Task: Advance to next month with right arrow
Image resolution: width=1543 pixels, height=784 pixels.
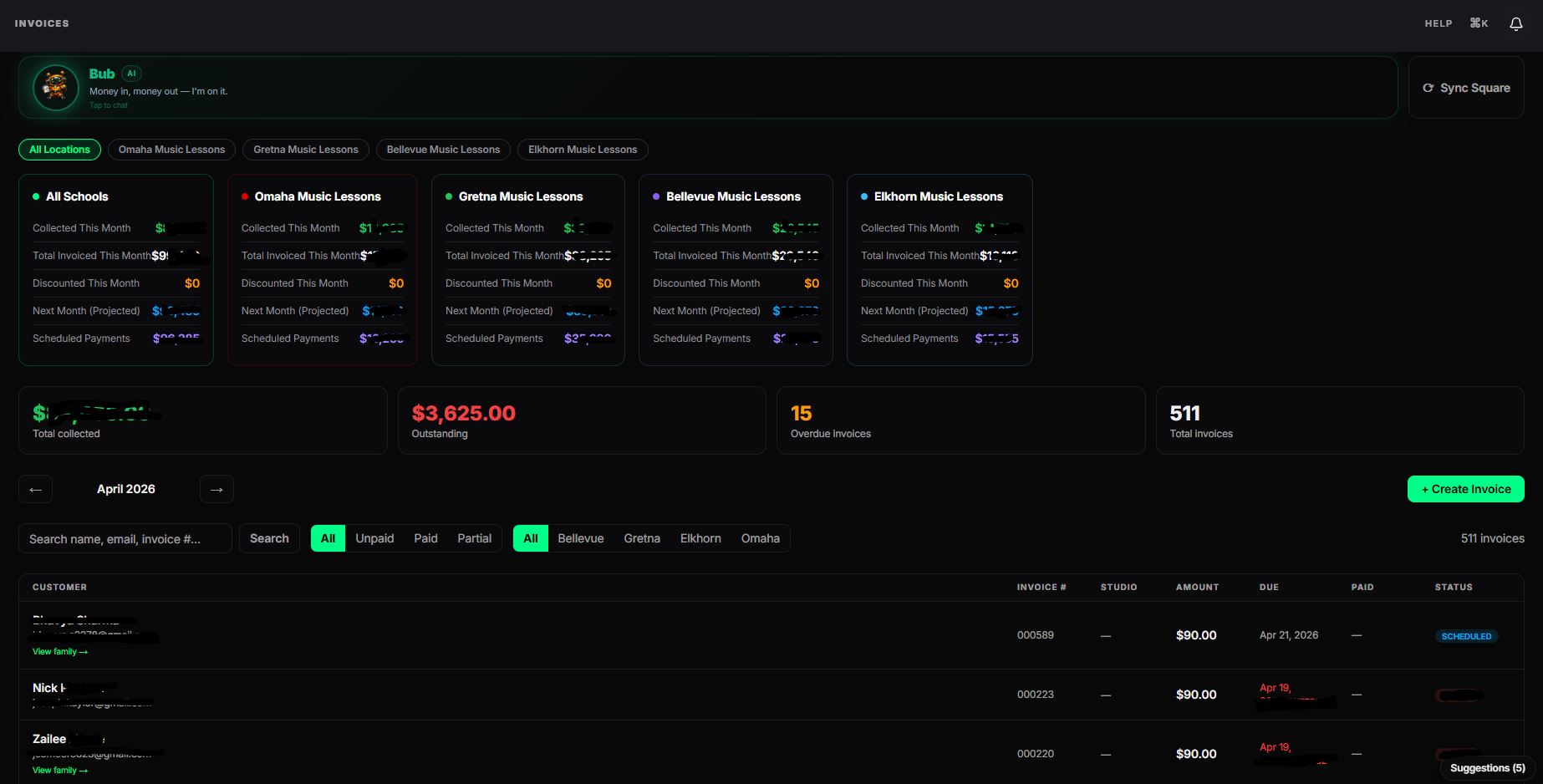Action: point(216,489)
